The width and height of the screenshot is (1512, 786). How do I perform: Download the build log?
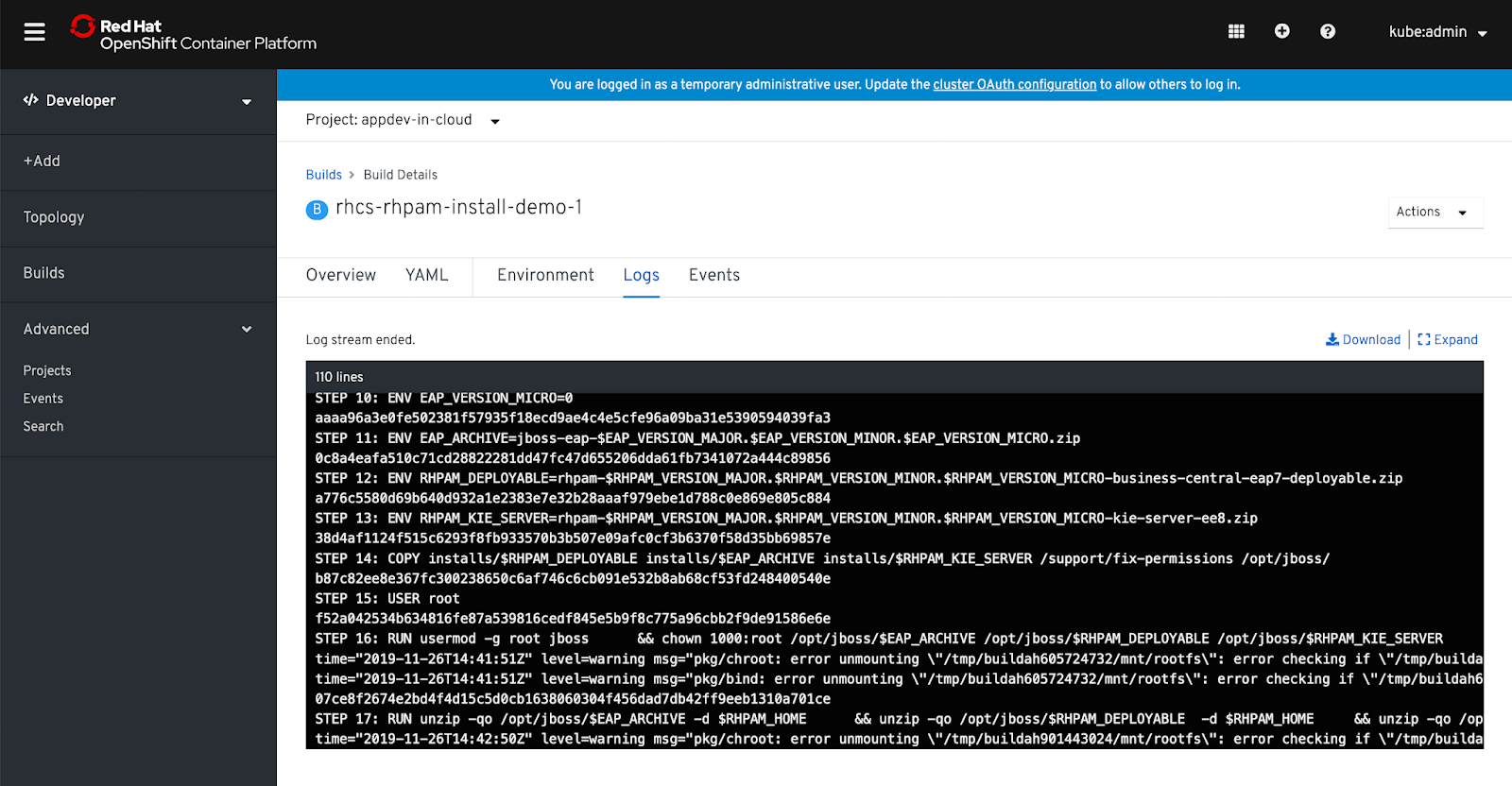pos(1363,339)
